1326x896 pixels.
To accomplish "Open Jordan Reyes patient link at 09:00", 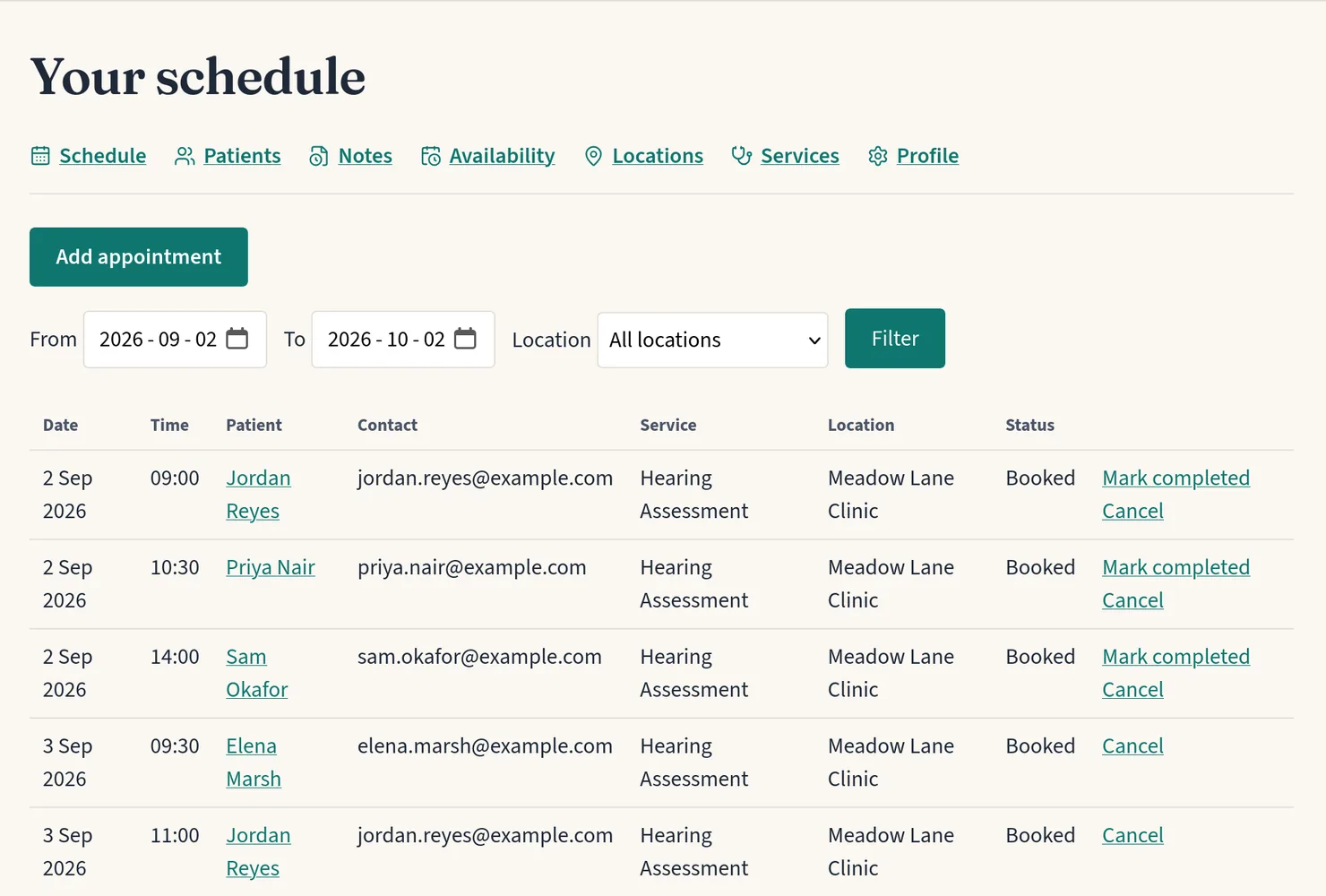I will (258, 495).
